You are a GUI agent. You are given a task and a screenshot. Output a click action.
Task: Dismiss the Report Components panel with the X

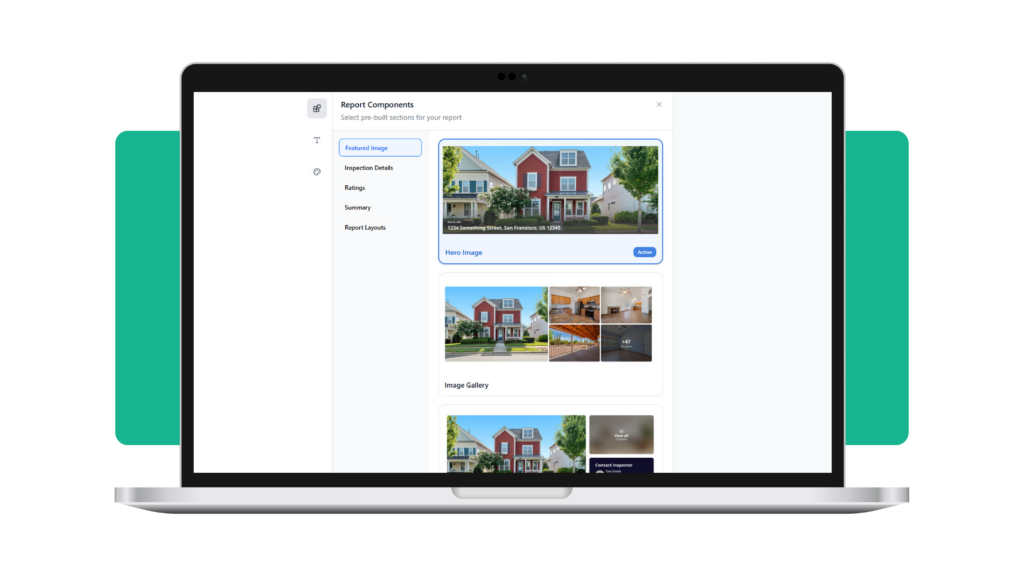pos(659,104)
